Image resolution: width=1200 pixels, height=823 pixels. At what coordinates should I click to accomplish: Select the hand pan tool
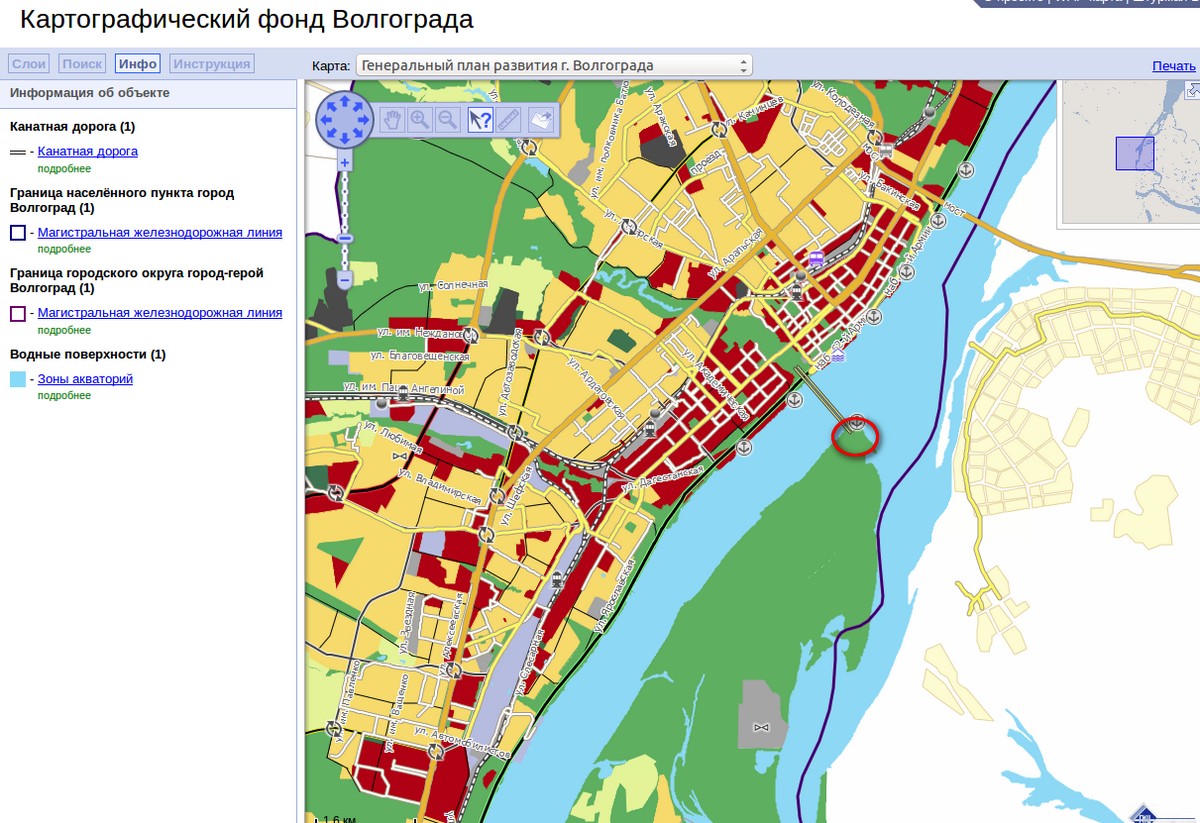393,120
